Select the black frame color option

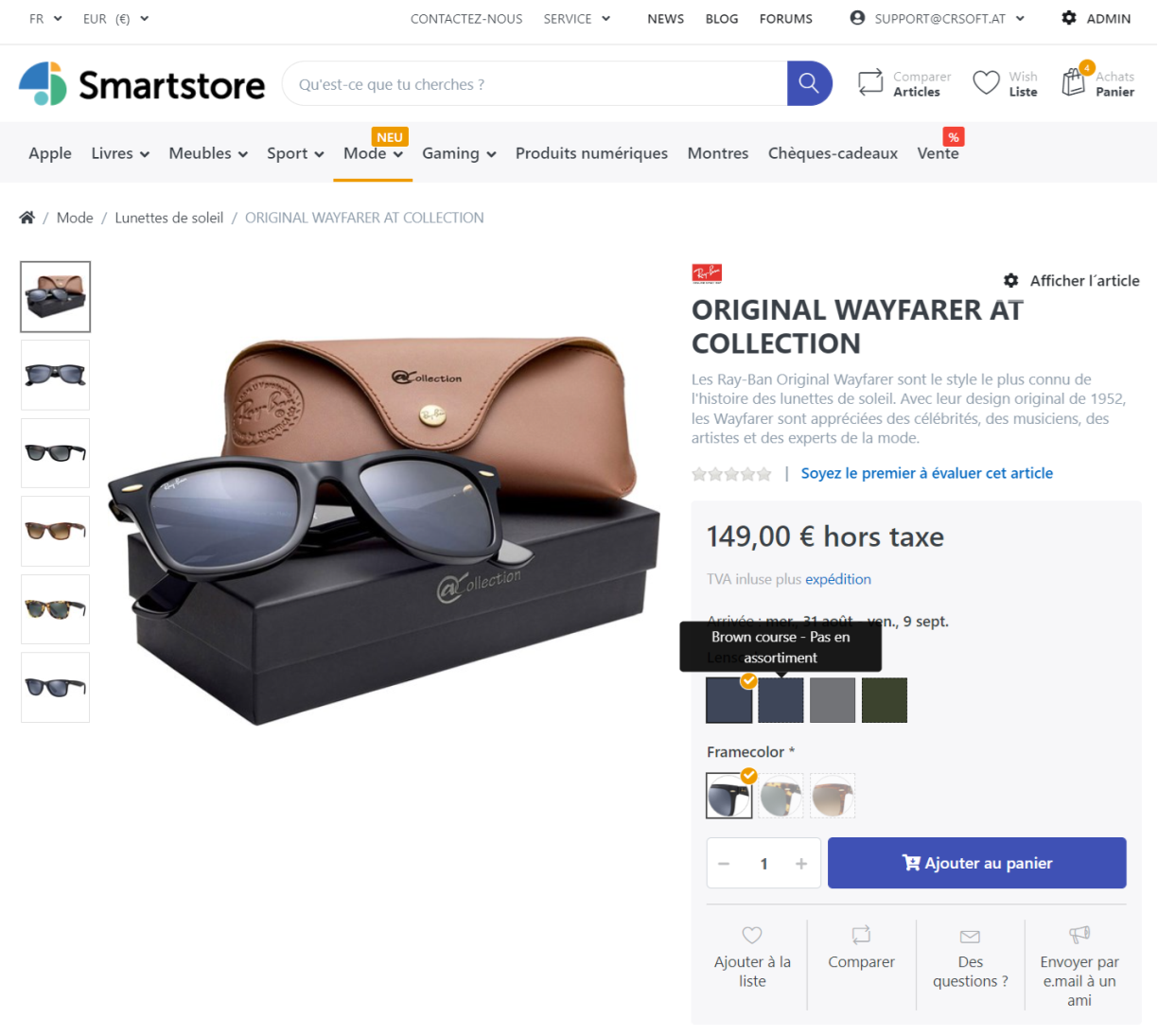click(x=729, y=796)
